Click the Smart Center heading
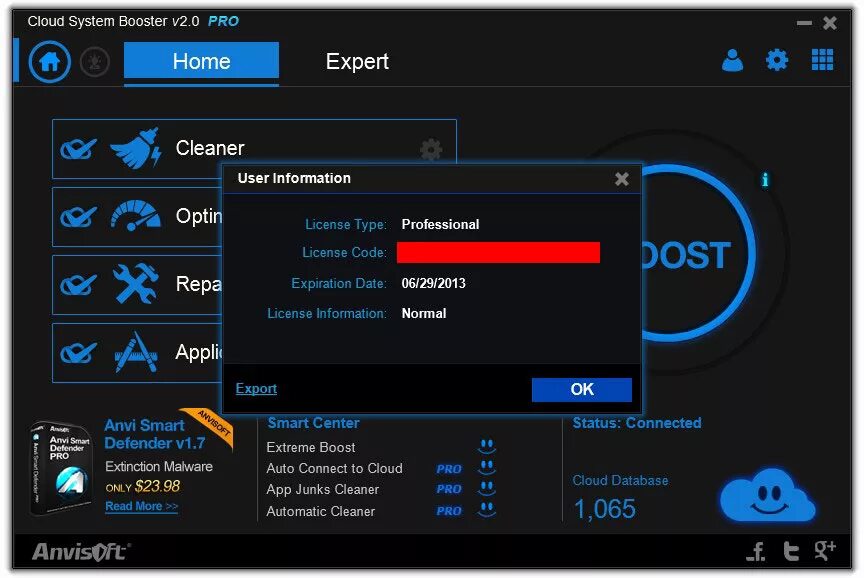Image resolution: width=864 pixels, height=578 pixels. pos(314,423)
